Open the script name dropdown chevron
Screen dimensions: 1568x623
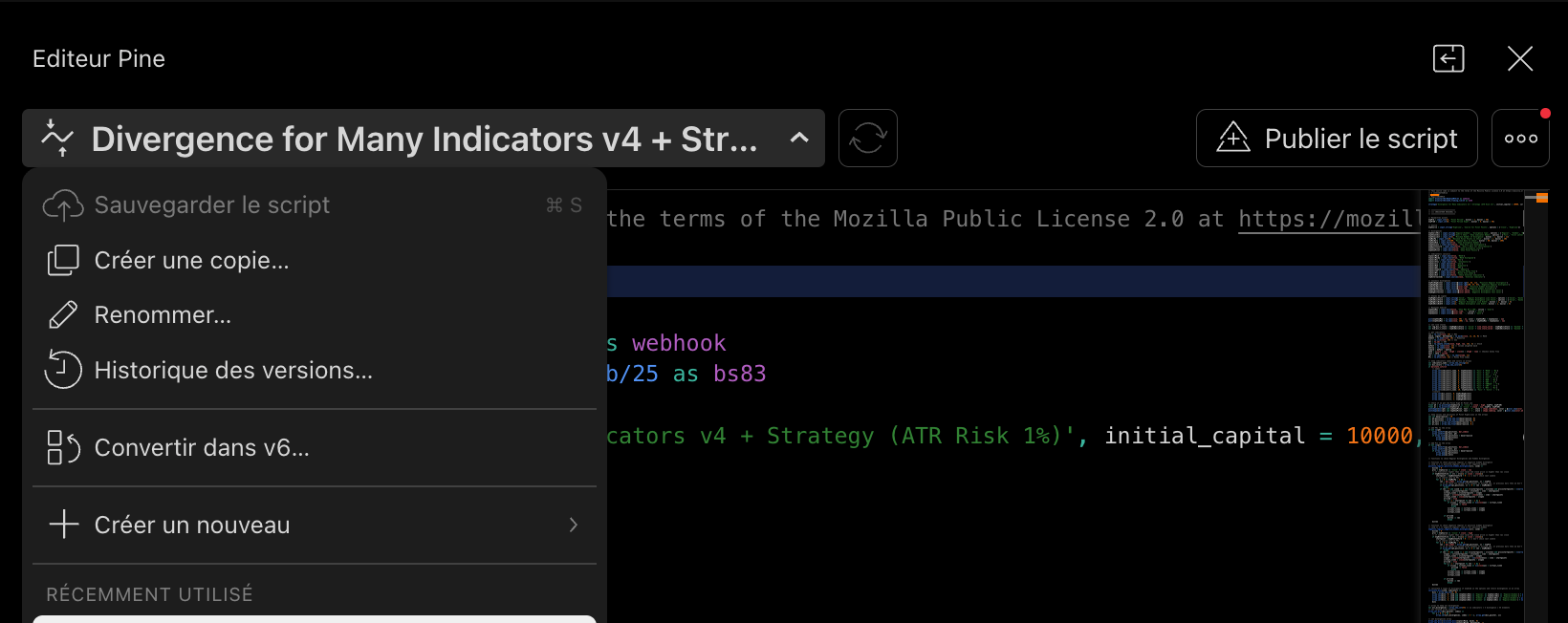click(x=799, y=139)
